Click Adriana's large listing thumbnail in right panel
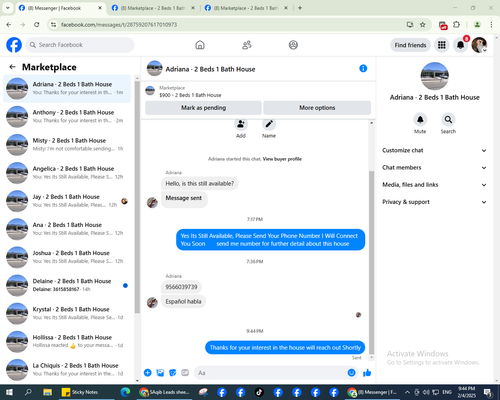The height and width of the screenshot is (400, 500). pos(434,76)
